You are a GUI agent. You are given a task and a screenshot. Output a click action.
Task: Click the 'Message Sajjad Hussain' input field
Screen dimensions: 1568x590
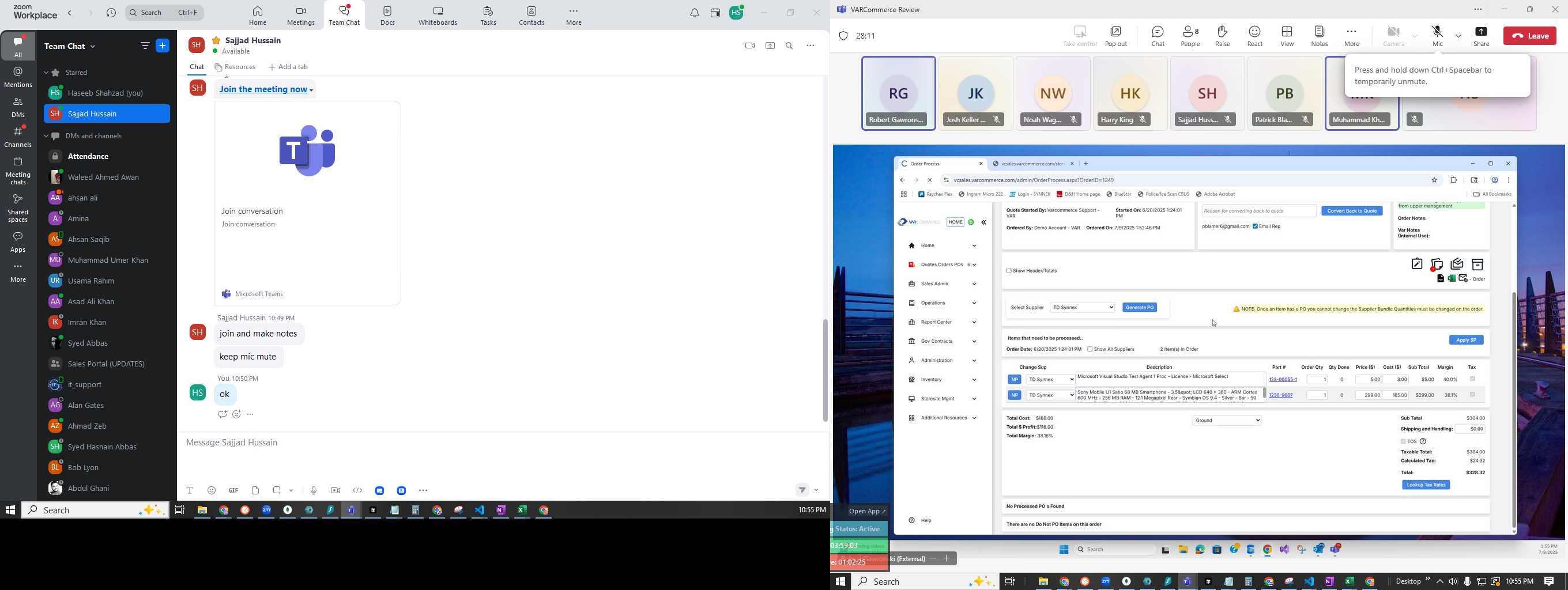click(503, 443)
